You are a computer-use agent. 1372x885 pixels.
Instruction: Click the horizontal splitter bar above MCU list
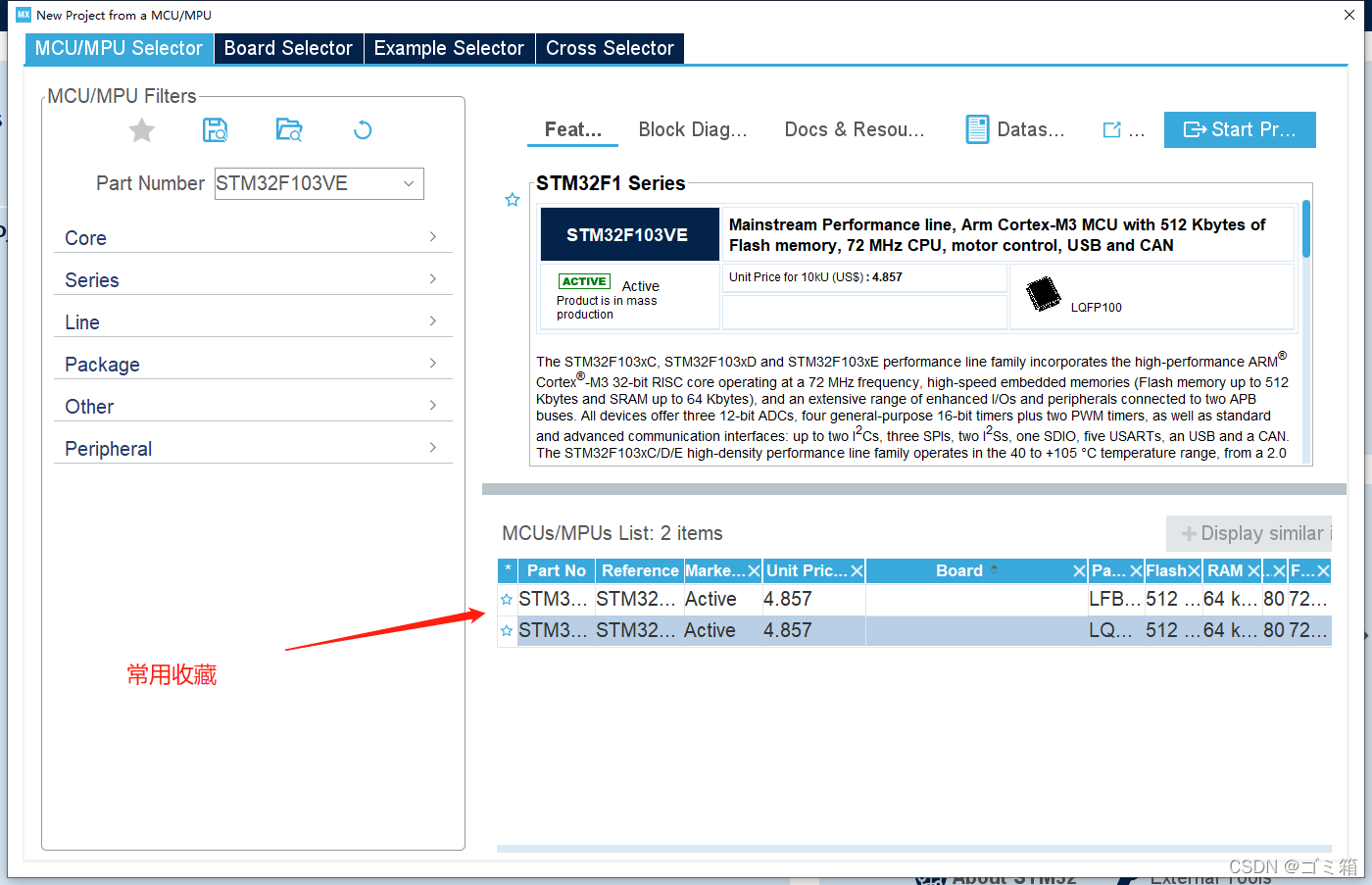913,489
